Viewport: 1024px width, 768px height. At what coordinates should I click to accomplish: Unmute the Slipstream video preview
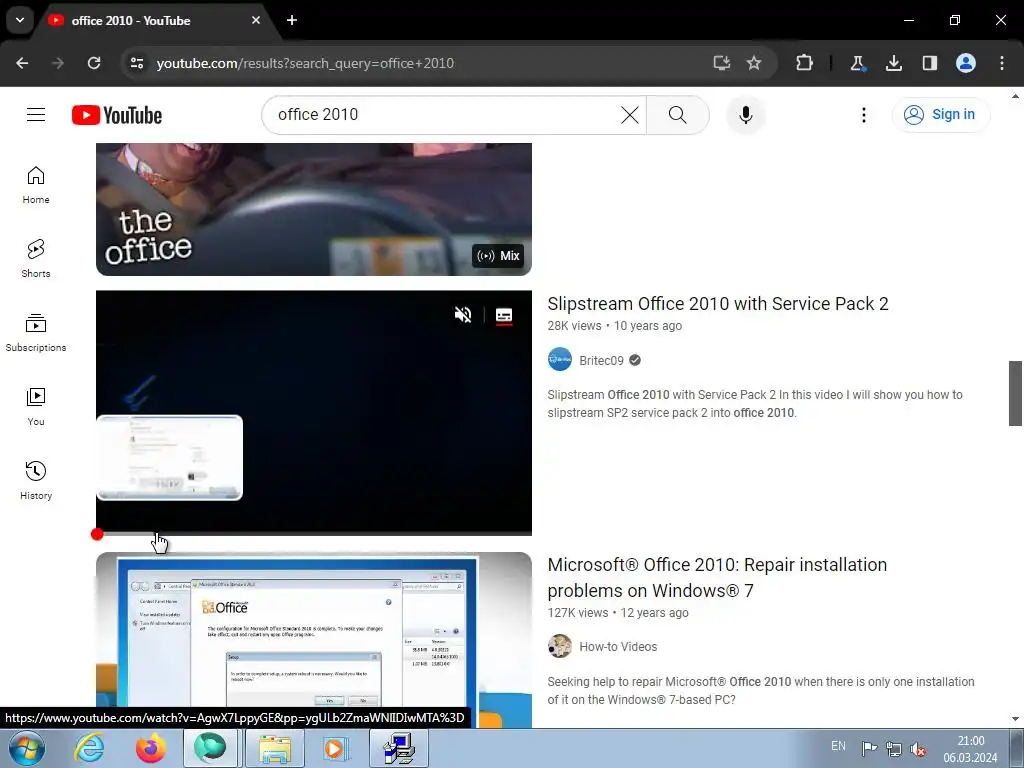click(x=463, y=315)
